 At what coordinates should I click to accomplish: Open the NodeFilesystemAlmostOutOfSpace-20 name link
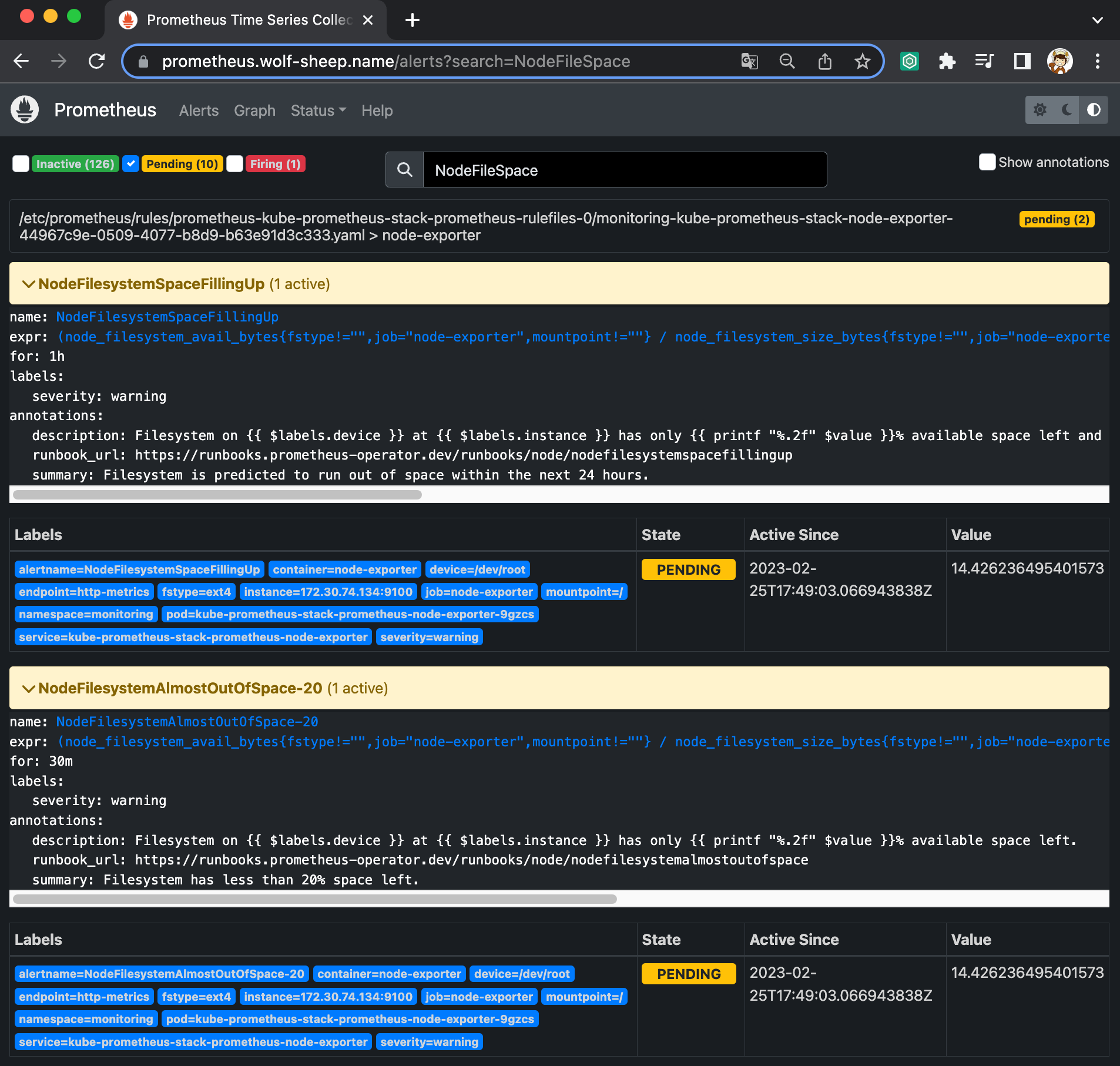187,722
